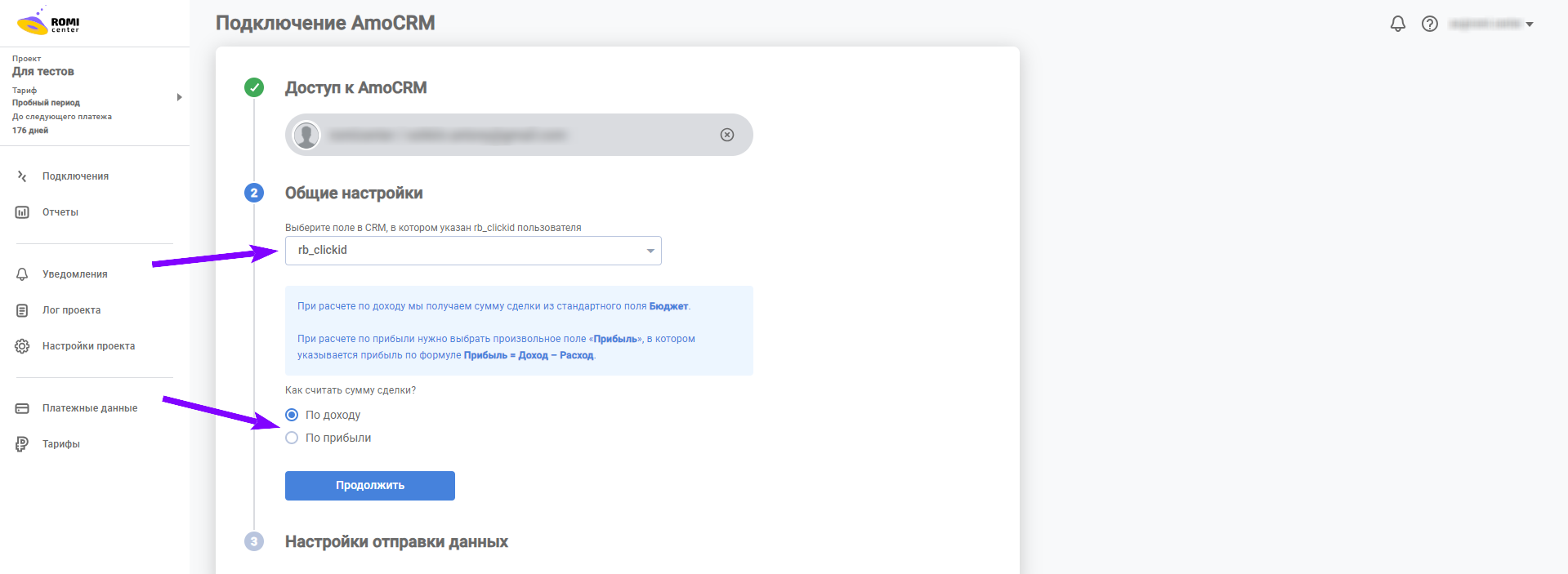Click the step 3 circle indicator

(254, 541)
